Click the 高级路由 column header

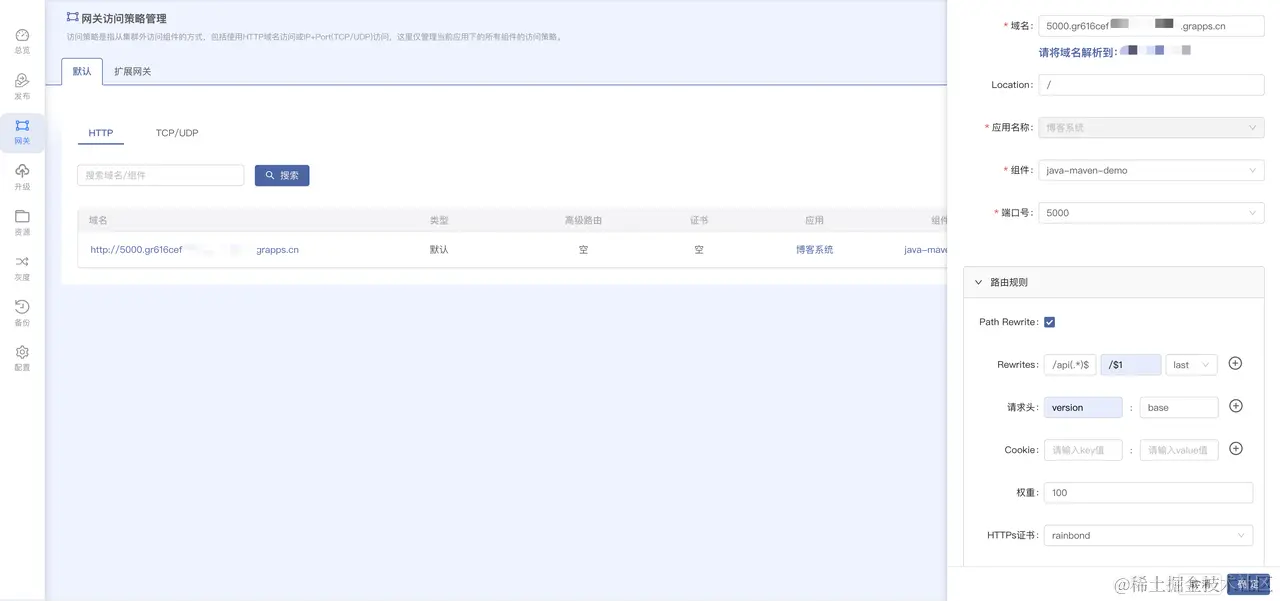click(583, 220)
